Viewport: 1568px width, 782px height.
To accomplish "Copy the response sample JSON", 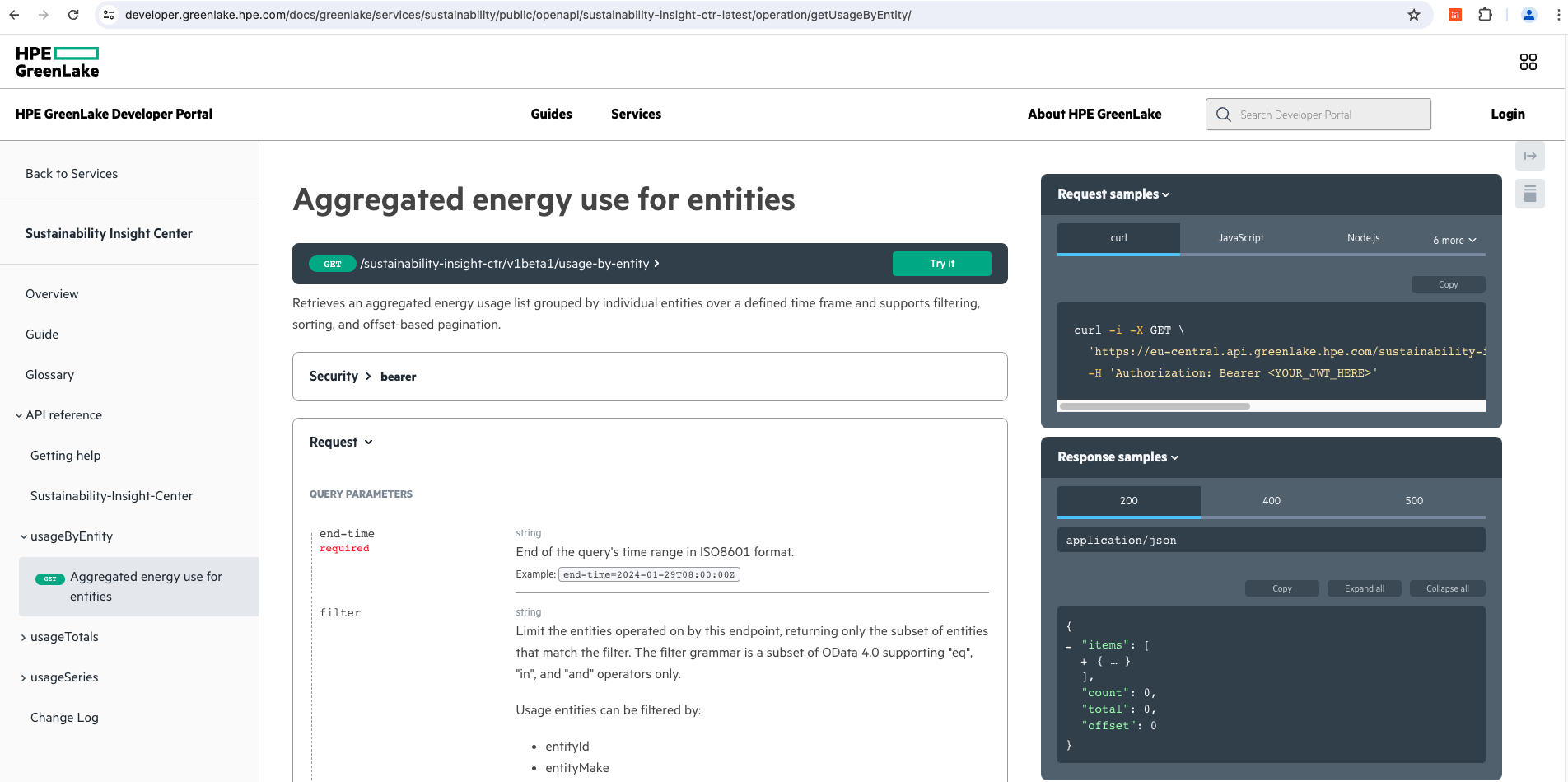I will [1282, 588].
